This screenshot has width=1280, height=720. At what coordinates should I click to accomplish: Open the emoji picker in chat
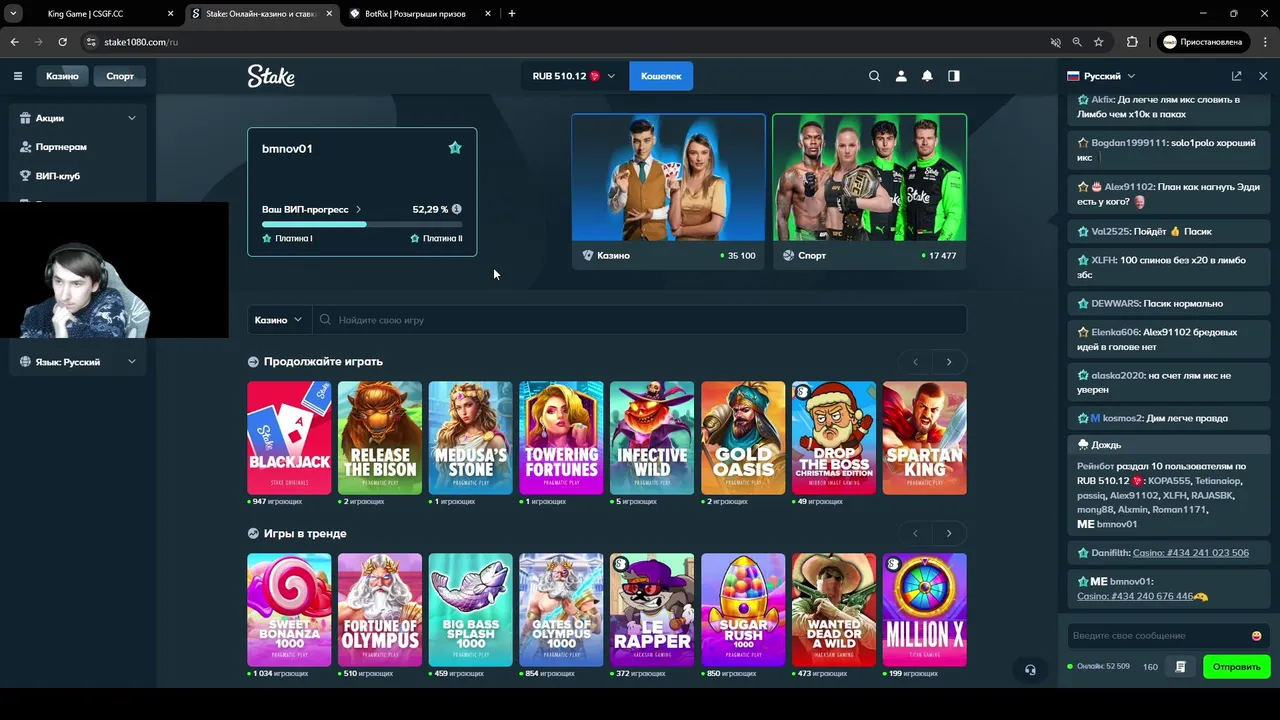1256,636
